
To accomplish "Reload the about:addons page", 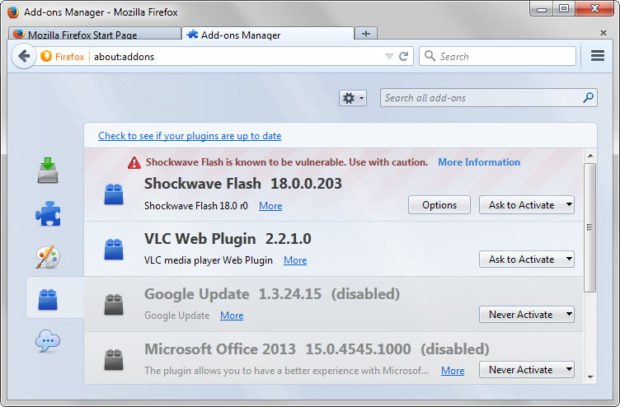I will [404, 57].
